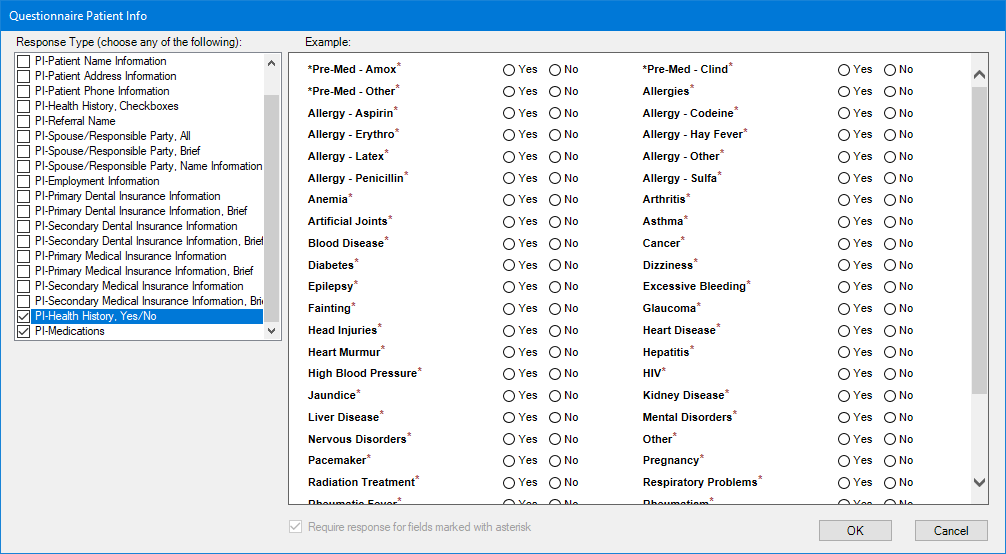Choose No for *Pre-Med - Amox
1006x554 pixels.
tap(555, 70)
